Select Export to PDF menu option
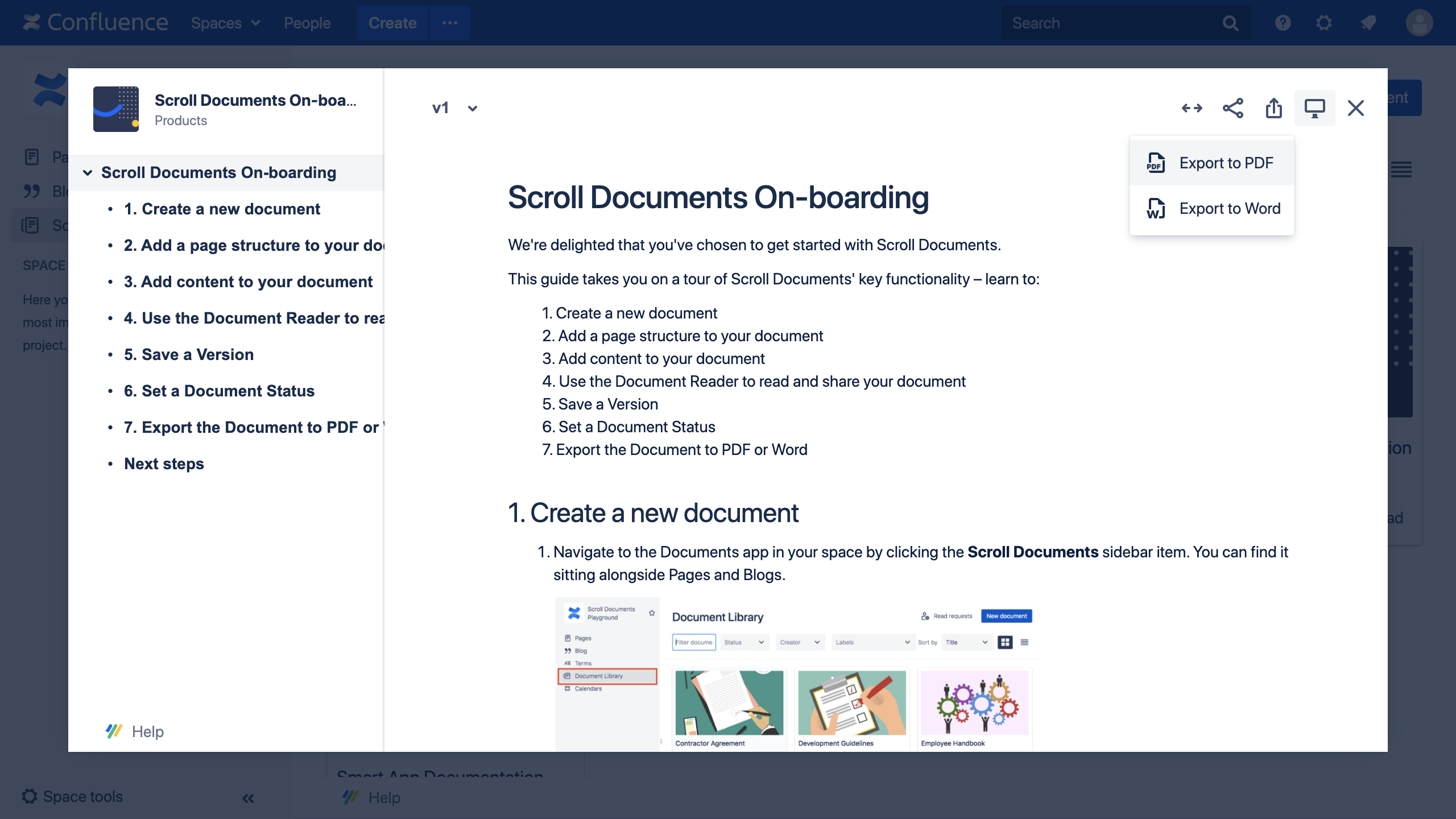Image resolution: width=1456 pixels, height=819 pixels. click(1226, 163)
